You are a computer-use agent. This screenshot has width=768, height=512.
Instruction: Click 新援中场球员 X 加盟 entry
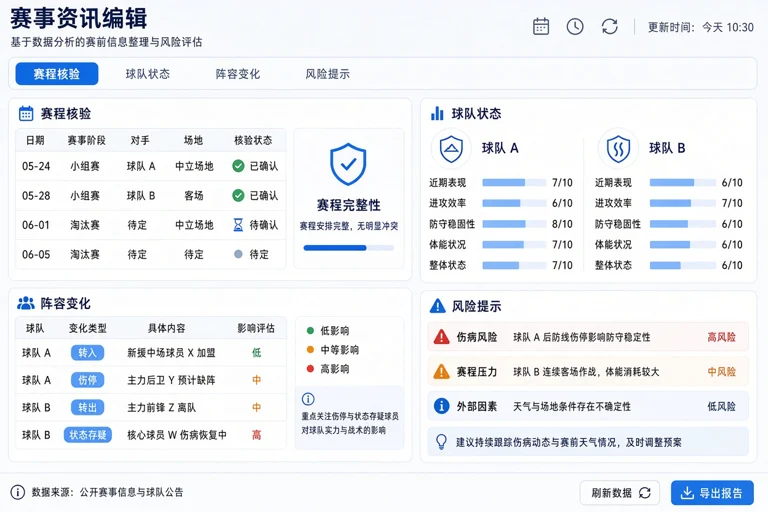(171, 353)
